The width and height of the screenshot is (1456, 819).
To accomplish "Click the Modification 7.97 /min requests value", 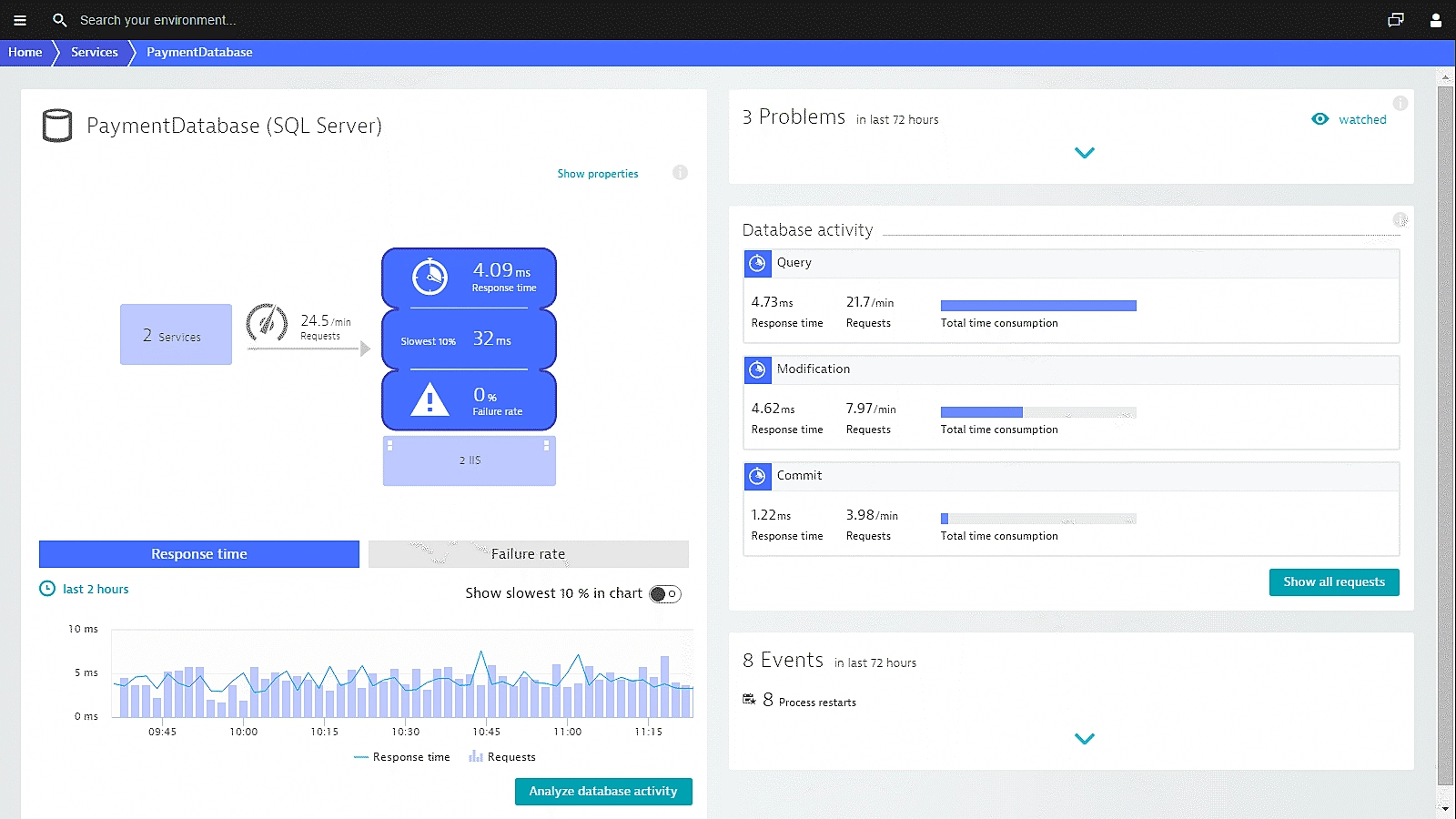I will pos(871,409).
